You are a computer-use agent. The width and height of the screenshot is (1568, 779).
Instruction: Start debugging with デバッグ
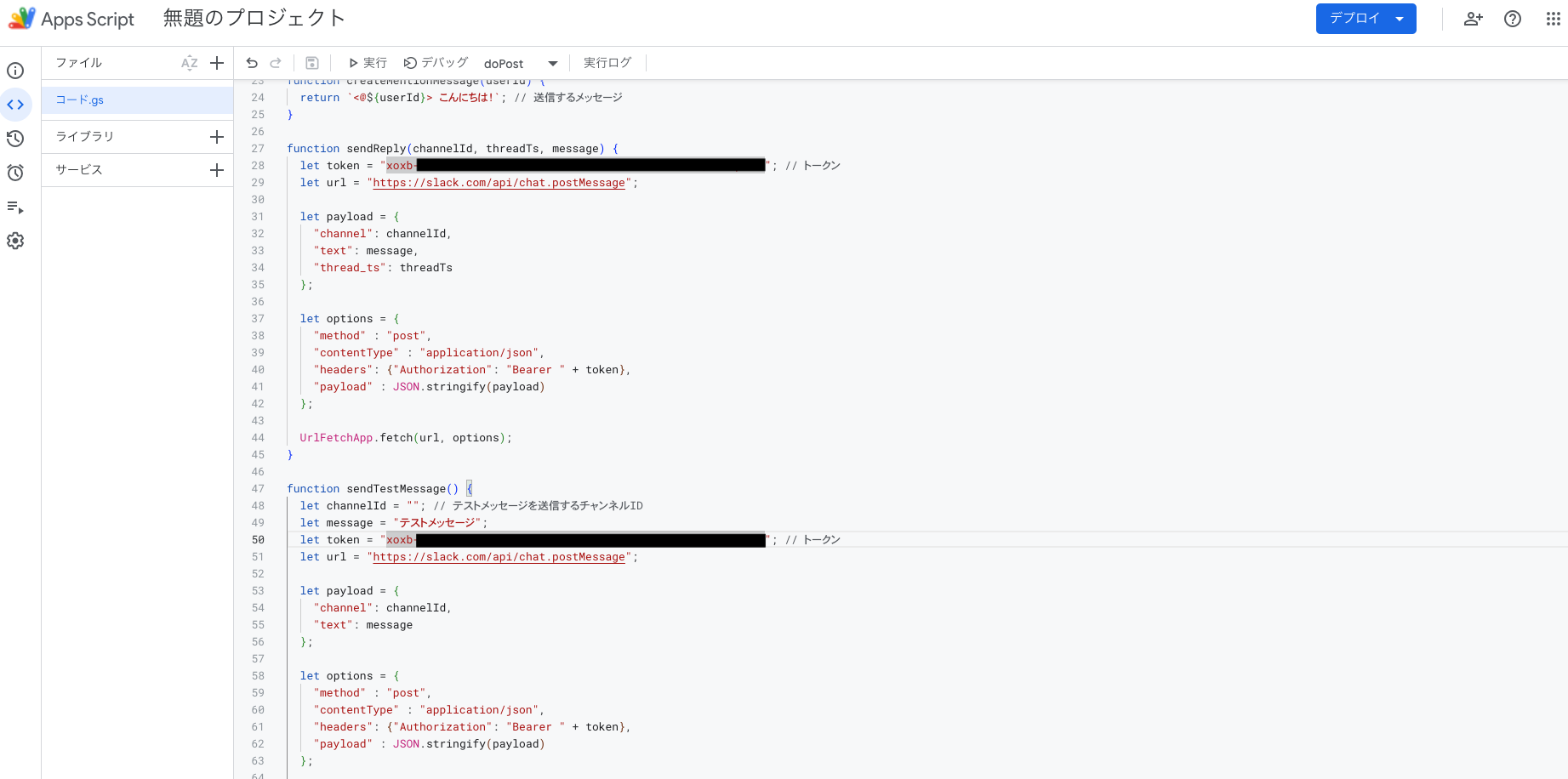click(x=436, y=62)
